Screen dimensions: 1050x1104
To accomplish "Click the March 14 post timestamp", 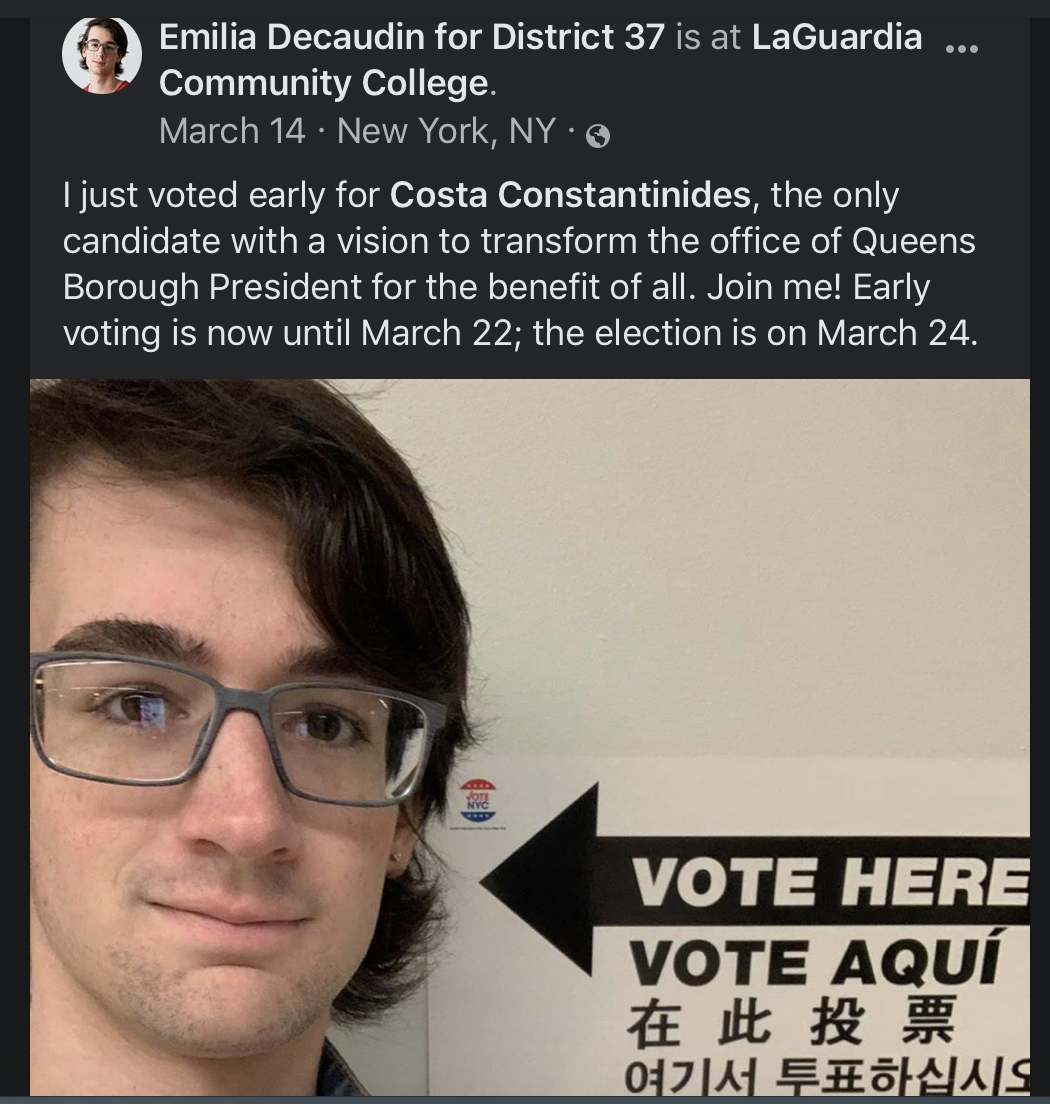I will 232,131.
